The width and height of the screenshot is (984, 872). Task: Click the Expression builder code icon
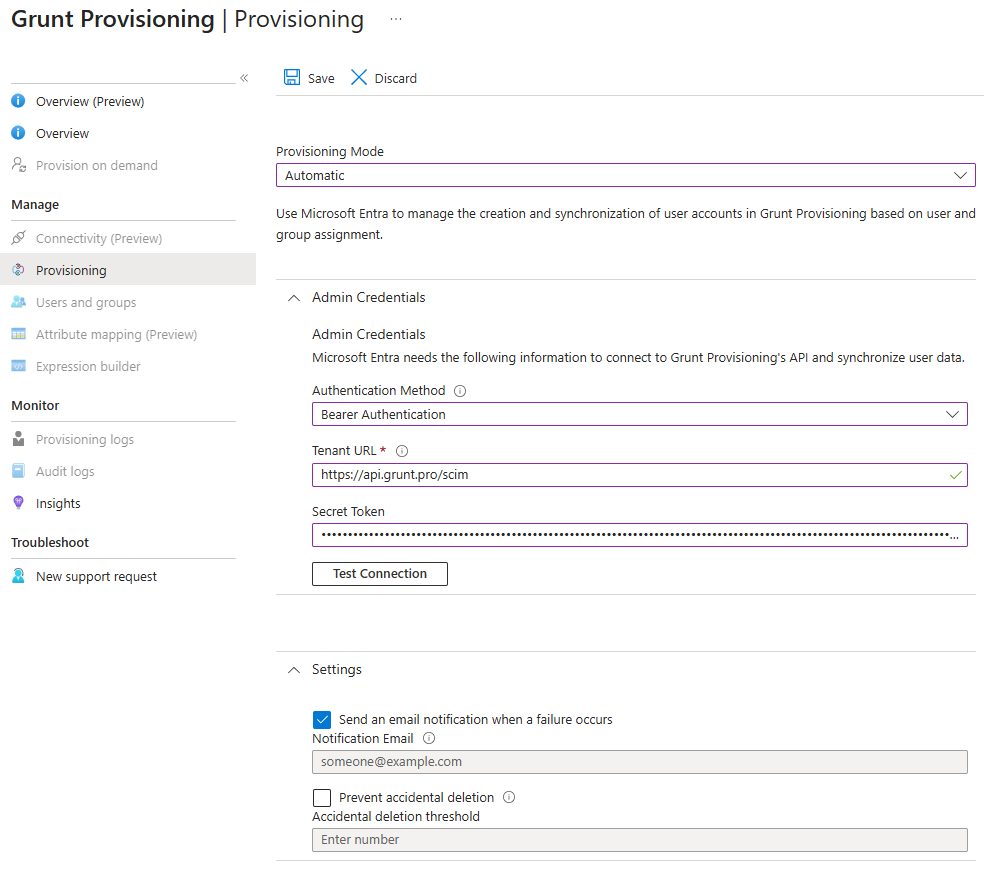(x=19, y=366)
